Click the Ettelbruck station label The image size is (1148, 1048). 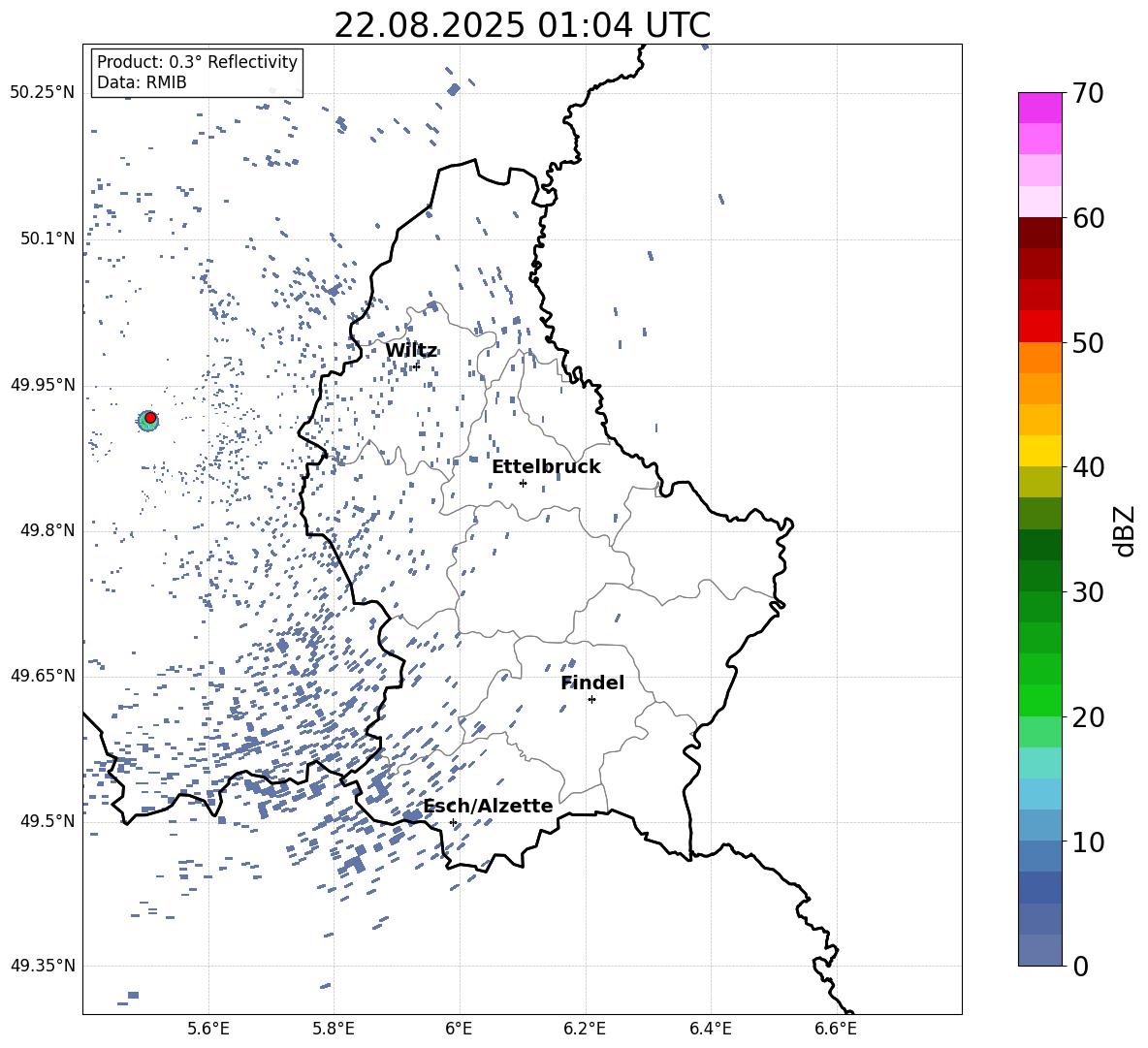point(546,467)
